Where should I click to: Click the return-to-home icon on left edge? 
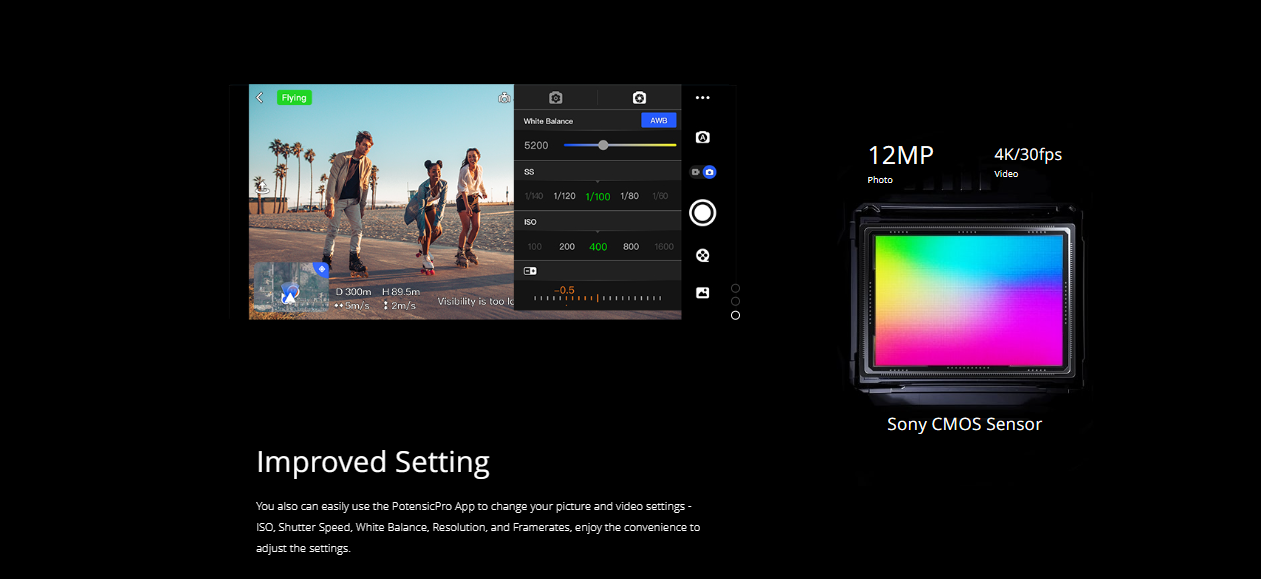(262, 187)
